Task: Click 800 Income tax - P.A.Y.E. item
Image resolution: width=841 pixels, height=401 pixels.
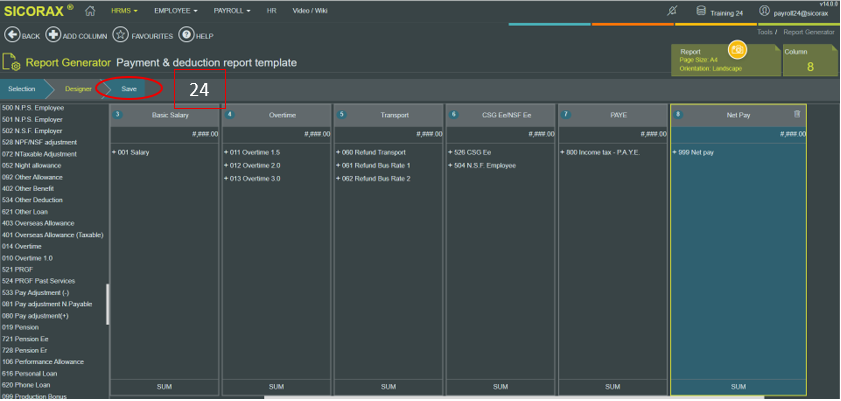Action: pos(600,152)
